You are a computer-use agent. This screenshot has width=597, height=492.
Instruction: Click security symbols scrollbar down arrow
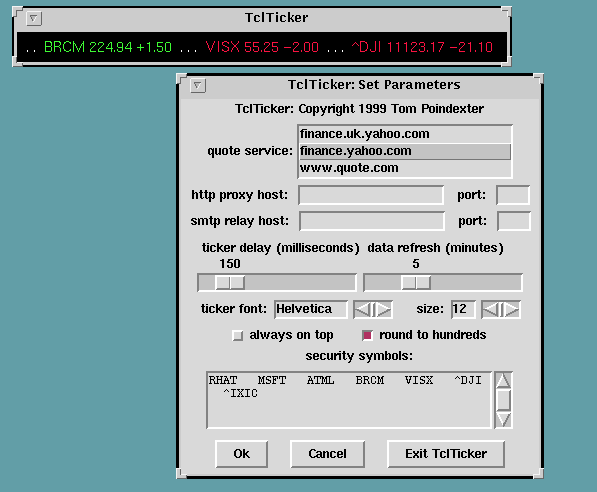click(x=503, y=420)
